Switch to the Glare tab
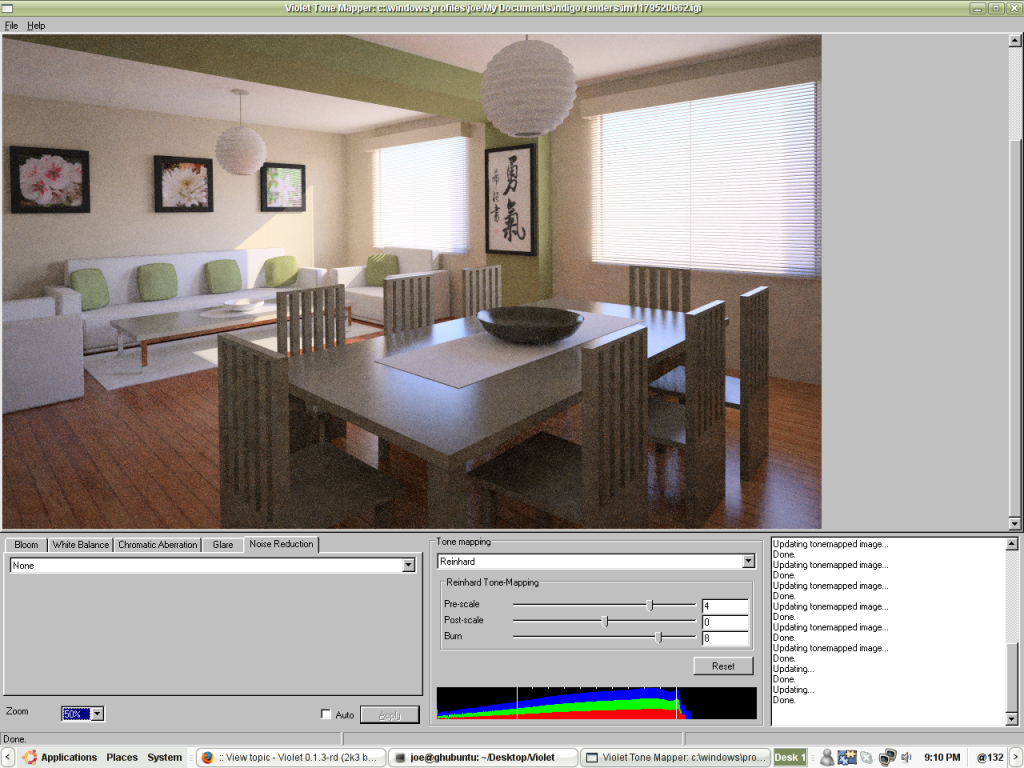Image resolution: width=1024 pixels, height=768 pixels. point(223,545)
